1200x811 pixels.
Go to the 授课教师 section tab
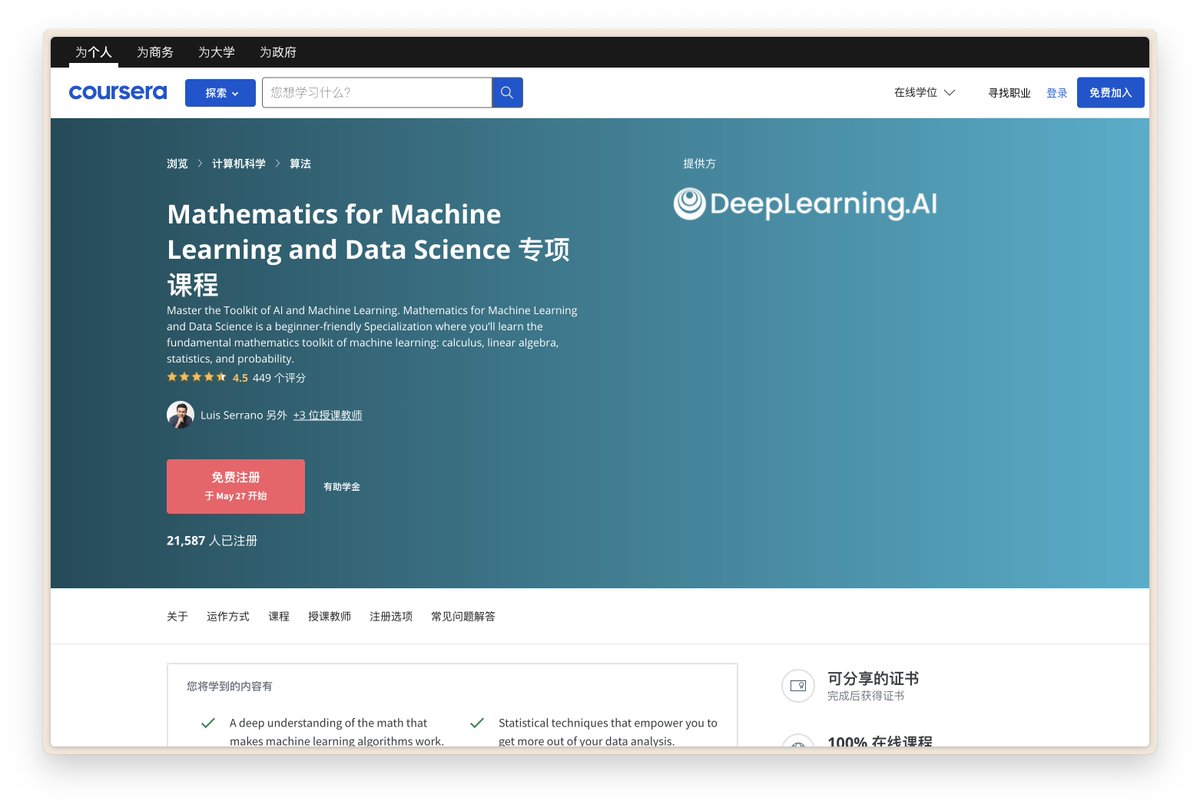[x=329, y=617]
